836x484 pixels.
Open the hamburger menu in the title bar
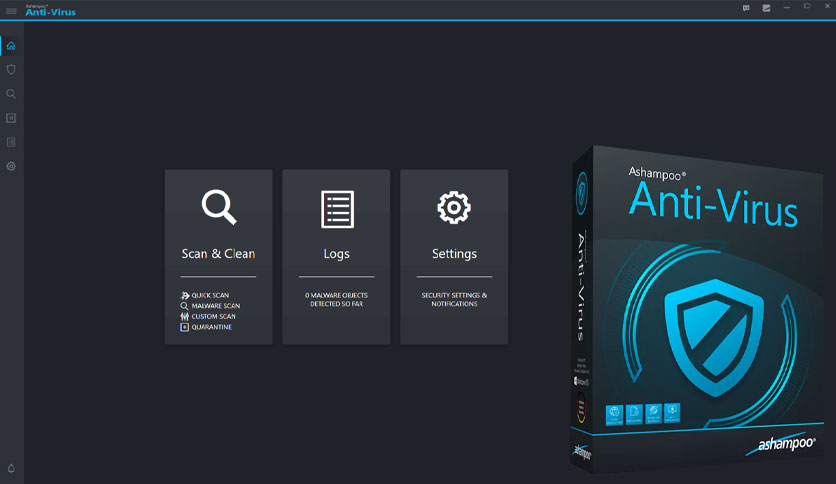(x=11, y=11)
